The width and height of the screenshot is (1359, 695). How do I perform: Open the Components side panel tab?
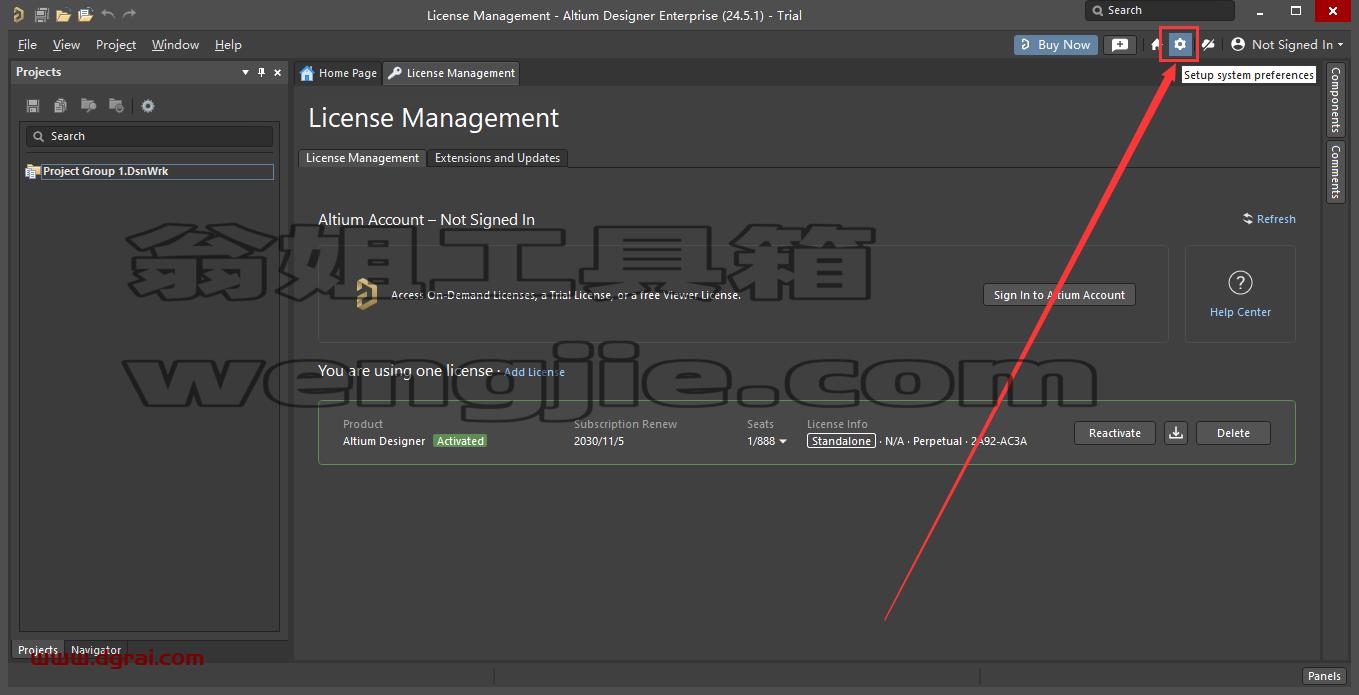point(1335,100)
